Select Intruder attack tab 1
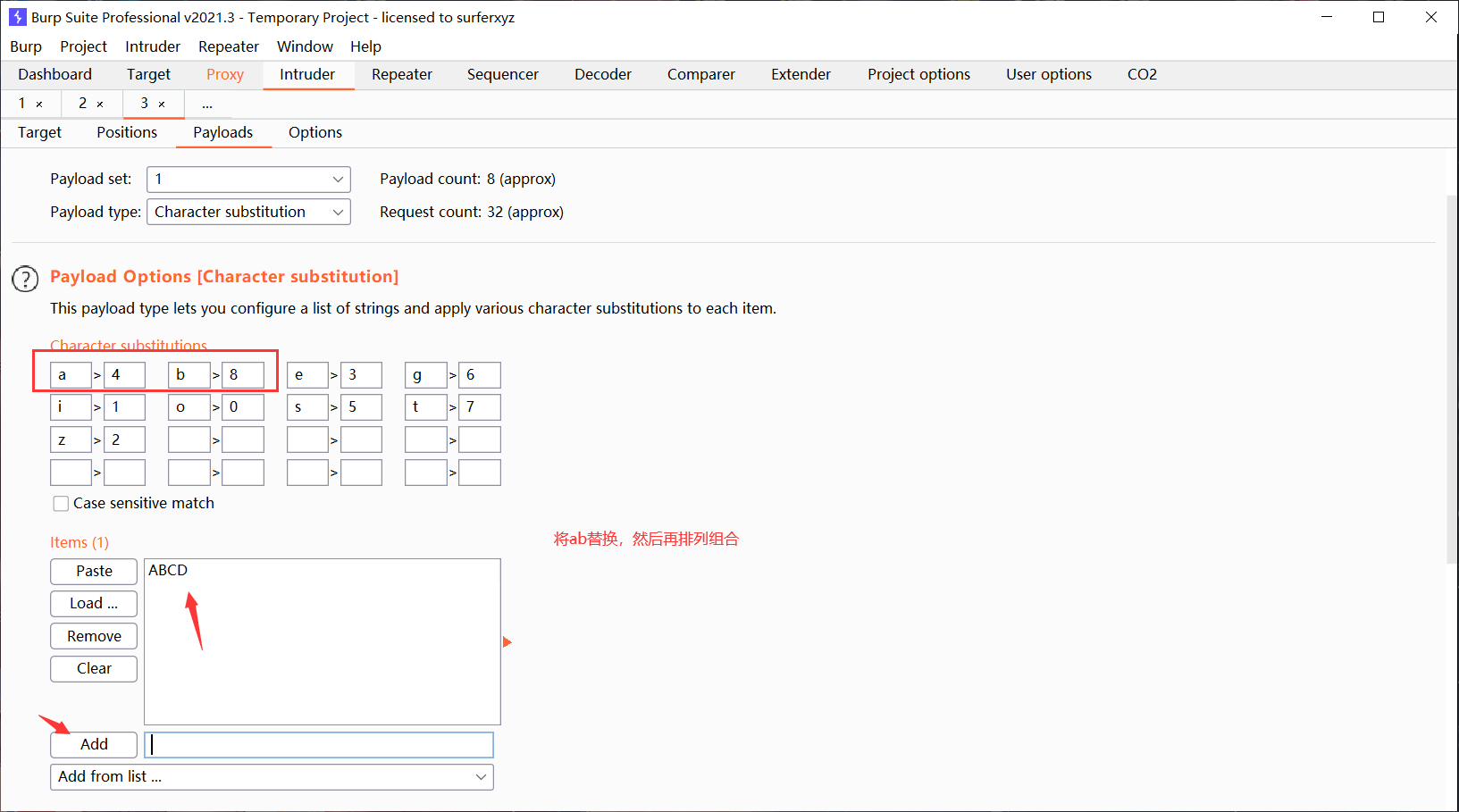 (x=22, y=104)
